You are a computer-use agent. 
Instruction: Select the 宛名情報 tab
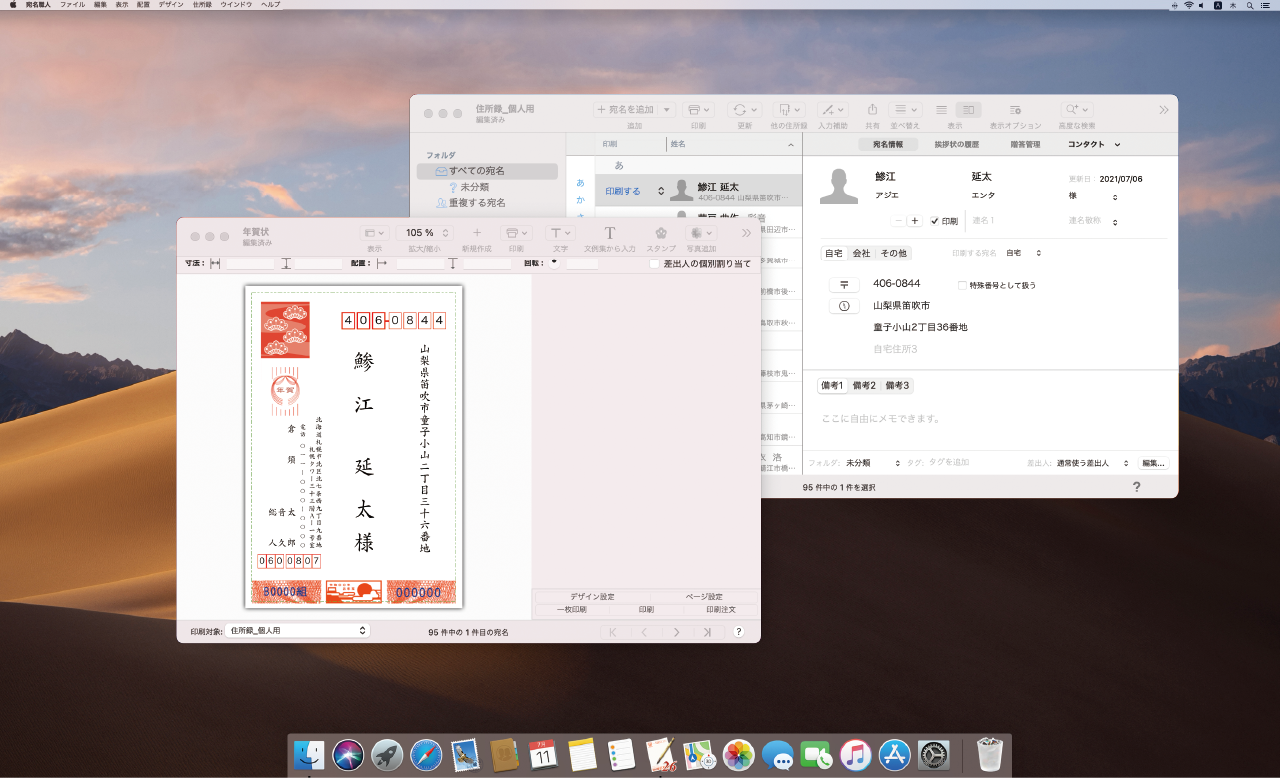[x=888, y=144]
